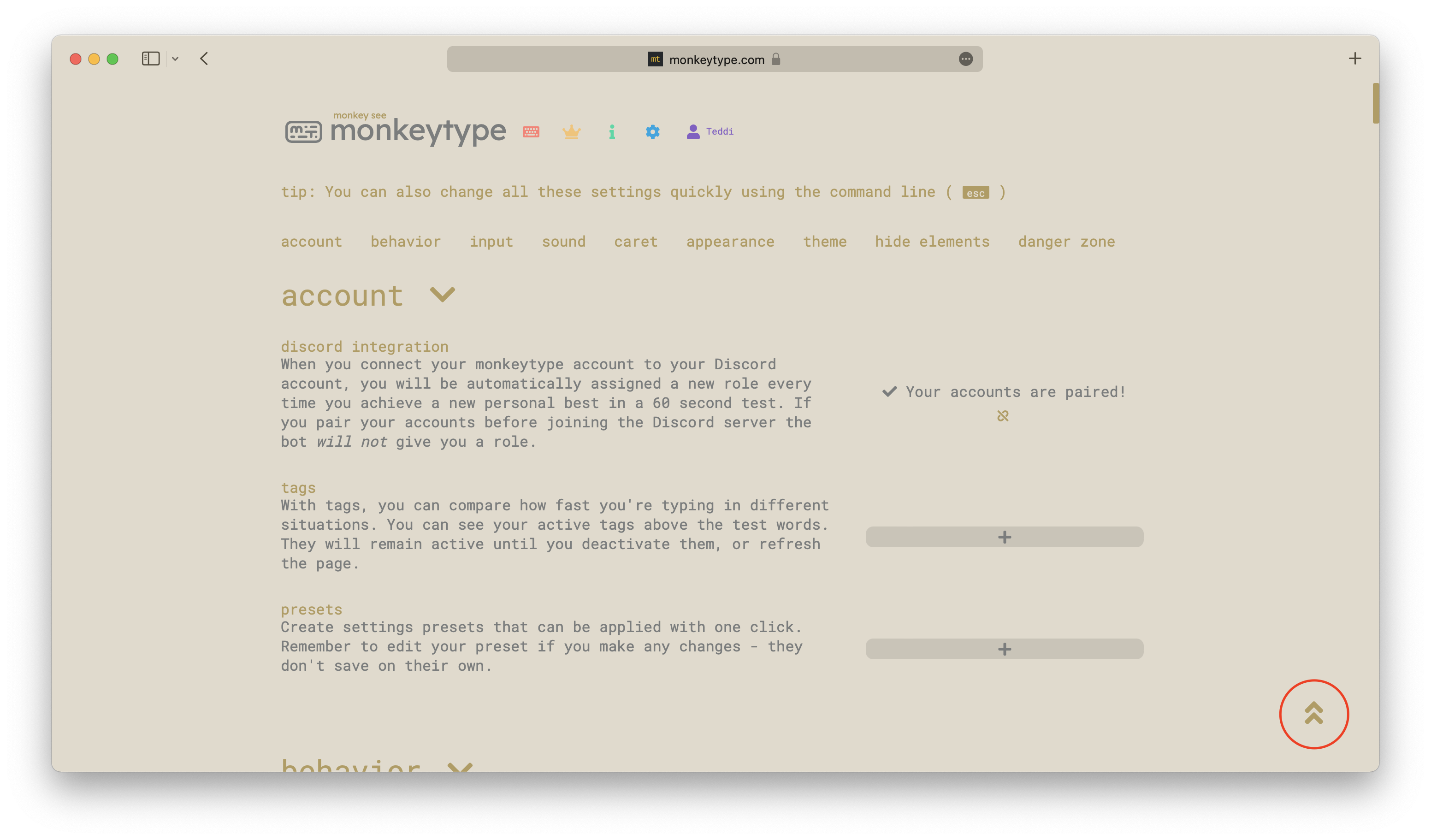Jump to the input settings tab
The height and width of the screenshot is (840, 1431).
pos(491,242)
